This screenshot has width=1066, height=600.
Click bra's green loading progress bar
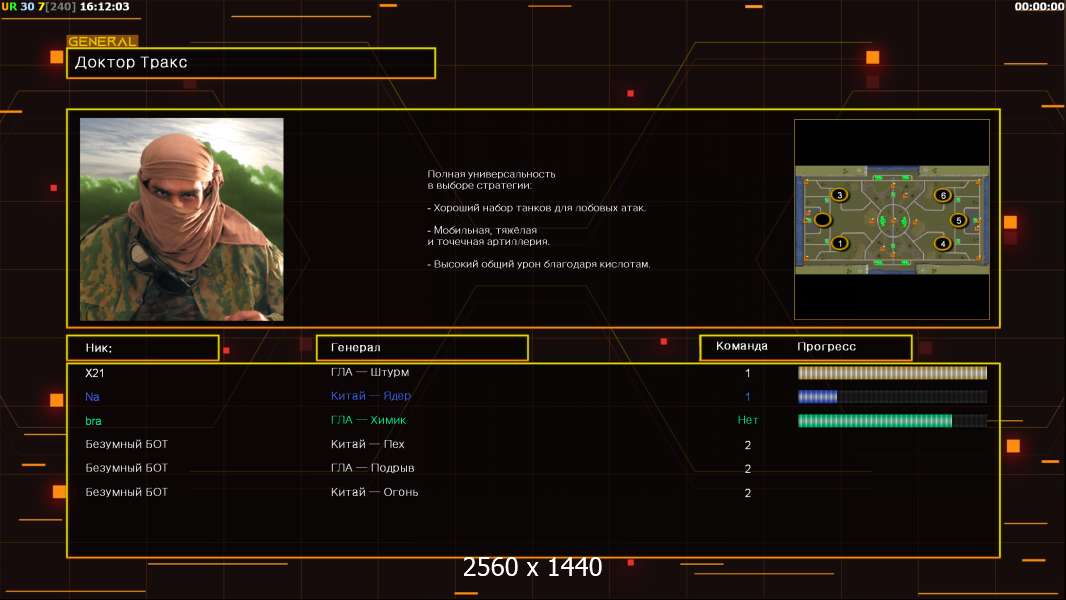point(892,421)
